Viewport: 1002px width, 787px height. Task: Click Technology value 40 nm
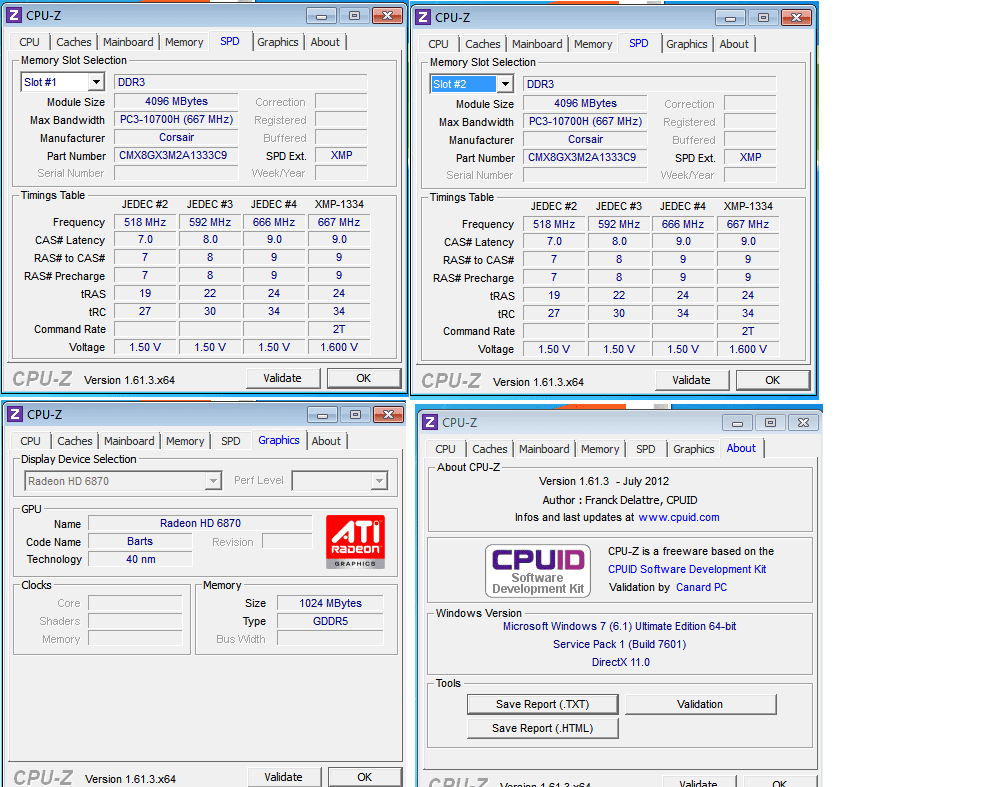pyautogui.click(x=141, y=559)
